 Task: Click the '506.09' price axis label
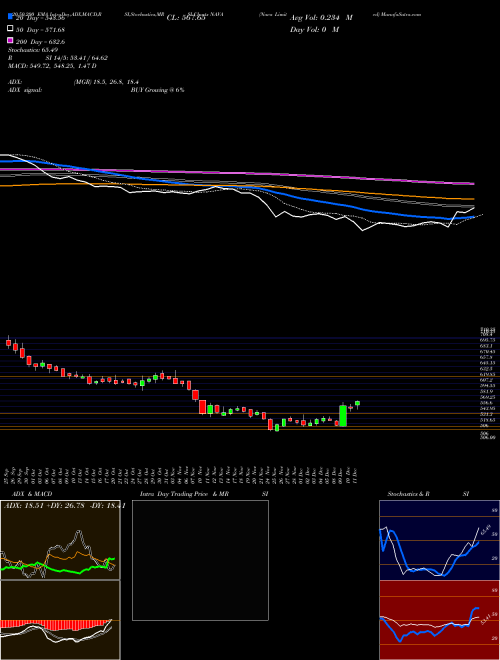pyautogui.click(x=489, y=438)
